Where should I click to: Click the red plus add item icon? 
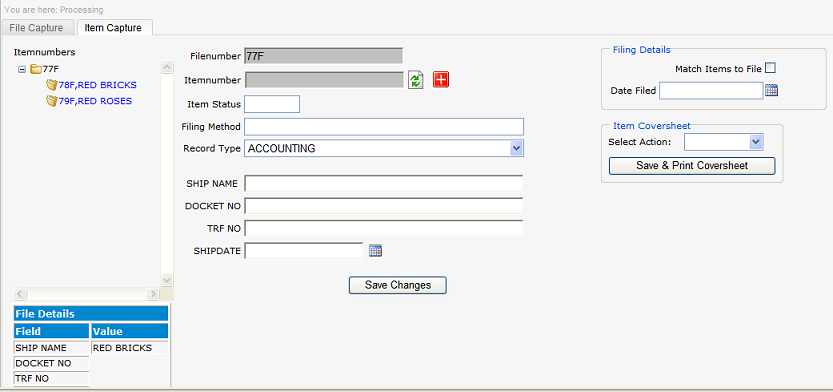tap(441, 80)
